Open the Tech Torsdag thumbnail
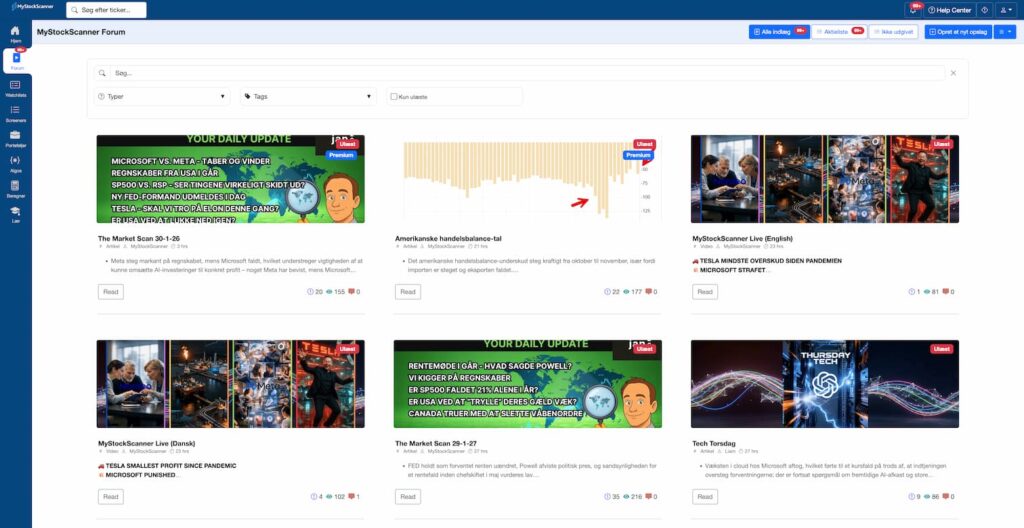1024x528 pixels. point(824,384)
